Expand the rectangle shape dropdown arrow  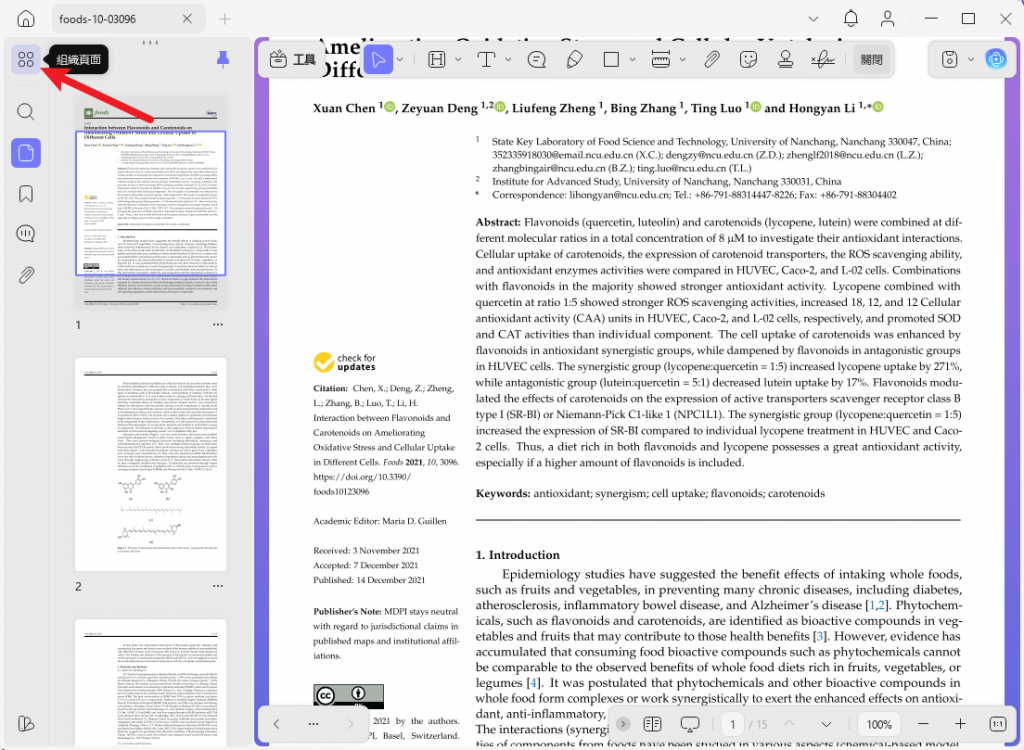pyautogui.click(x=632, y=59)
